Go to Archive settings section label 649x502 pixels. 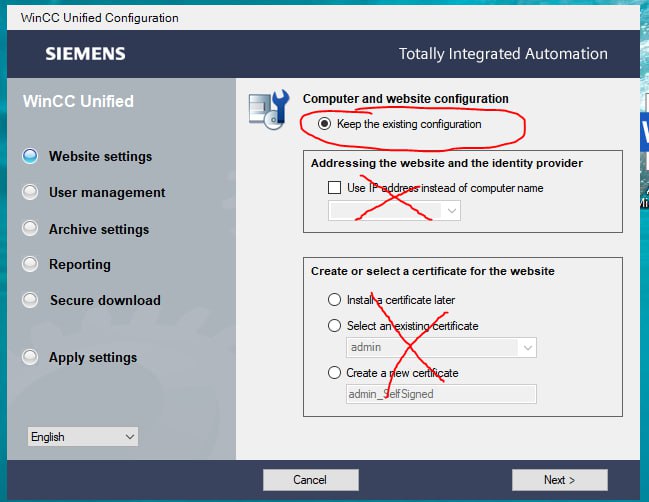click(x=99, y=229)
